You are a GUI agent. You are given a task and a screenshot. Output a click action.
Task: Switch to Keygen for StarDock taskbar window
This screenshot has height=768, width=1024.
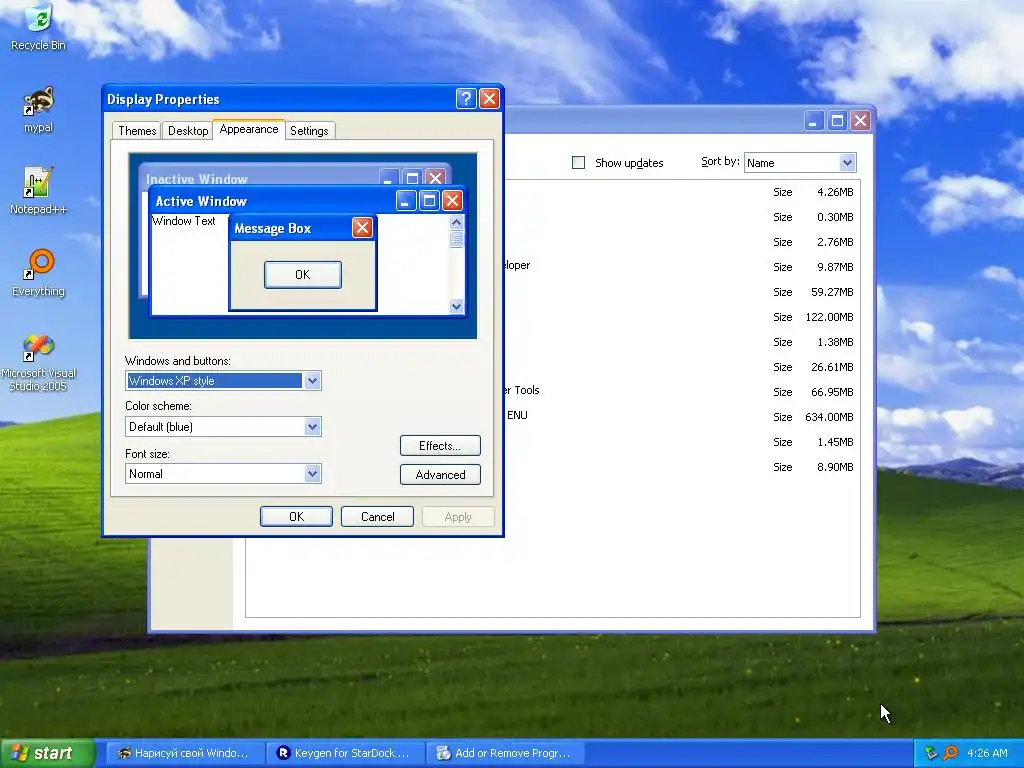pyautogui.click(x=345, y=753)
